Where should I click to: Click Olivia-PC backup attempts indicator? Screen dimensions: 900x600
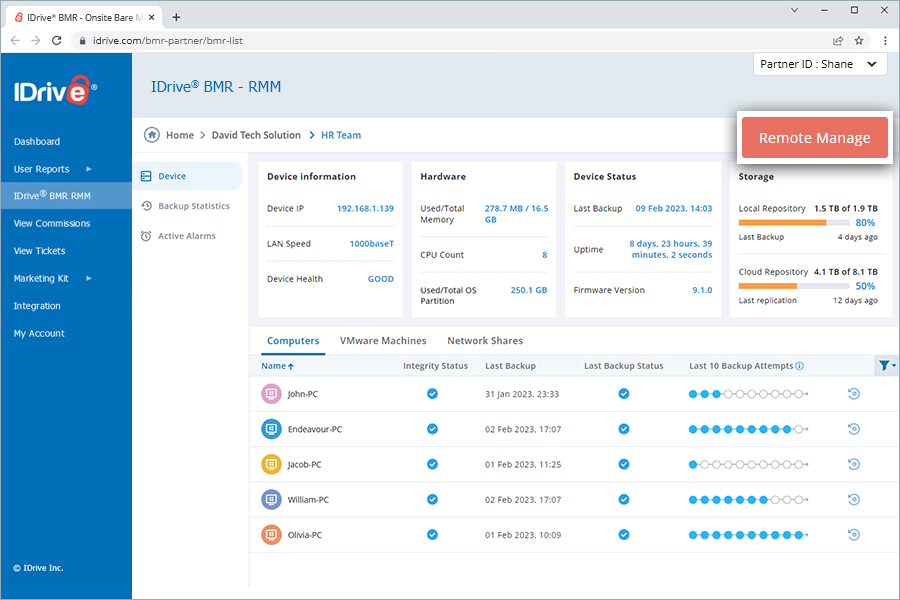click(x=748, y=535)
